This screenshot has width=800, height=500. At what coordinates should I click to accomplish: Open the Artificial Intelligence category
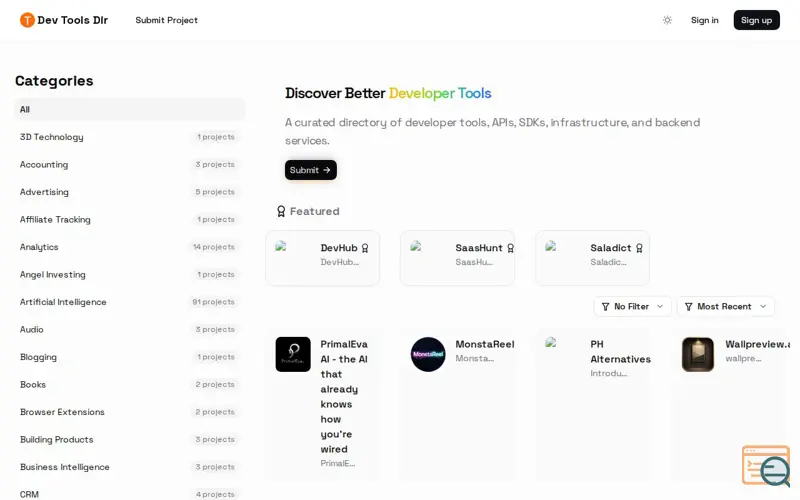tap(130, 302)
